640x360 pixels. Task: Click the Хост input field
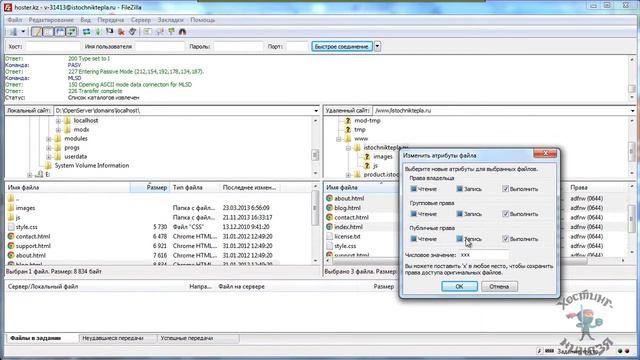[x=53, y=47]
